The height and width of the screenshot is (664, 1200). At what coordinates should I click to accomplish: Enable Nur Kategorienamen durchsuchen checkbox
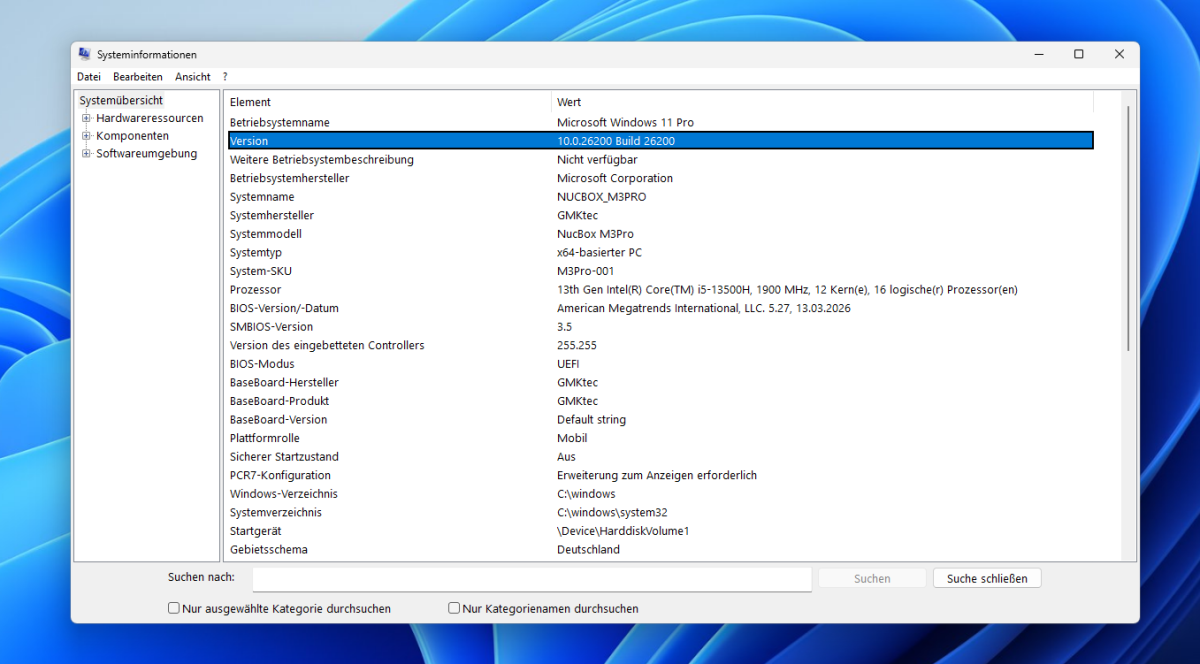pos(454,608)
